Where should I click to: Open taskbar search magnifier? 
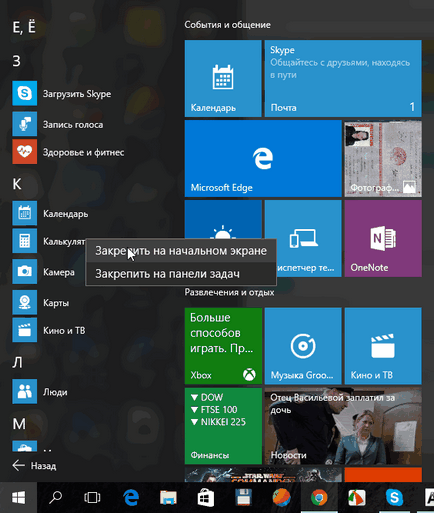(x=55, y=498)
